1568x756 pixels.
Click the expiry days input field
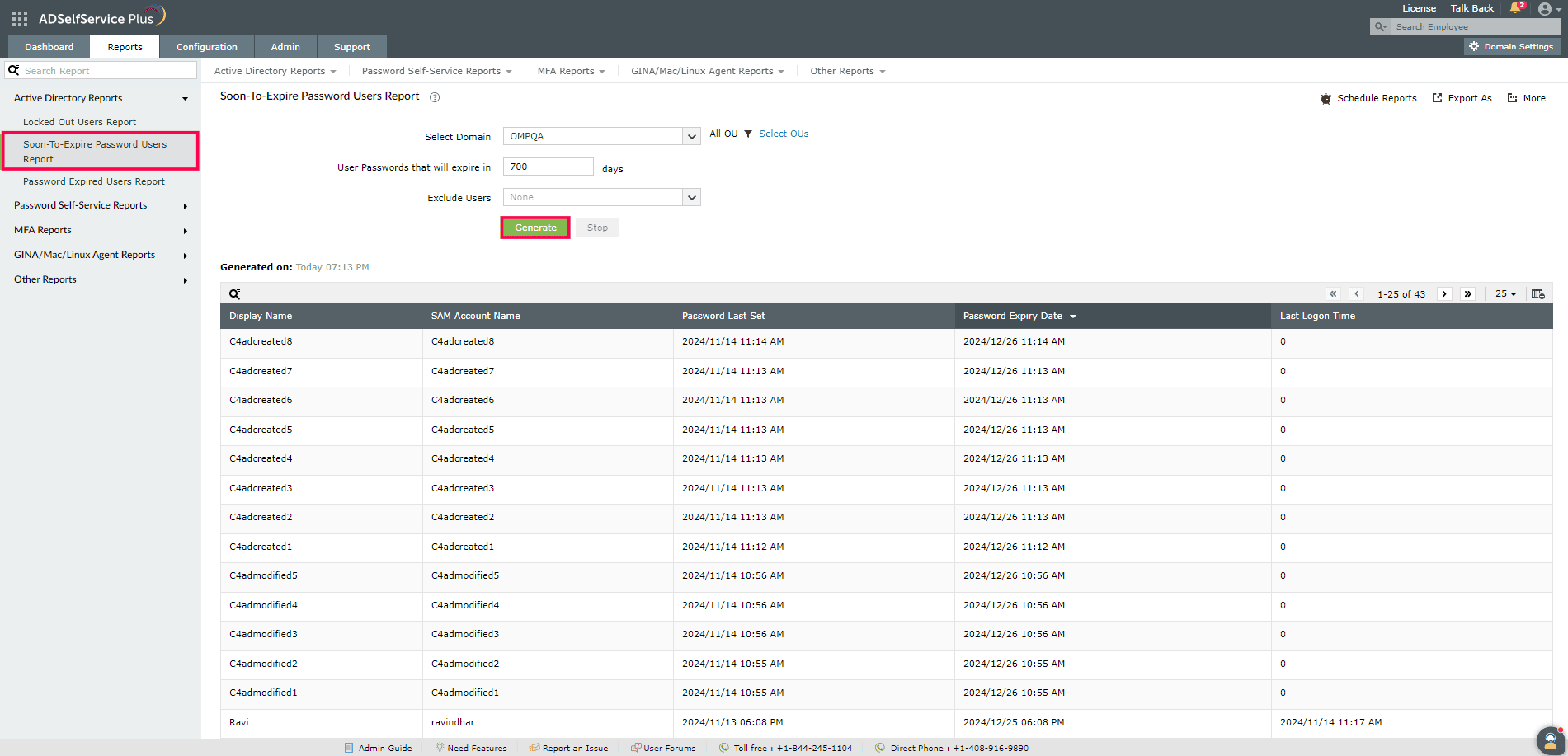(548, 167)
